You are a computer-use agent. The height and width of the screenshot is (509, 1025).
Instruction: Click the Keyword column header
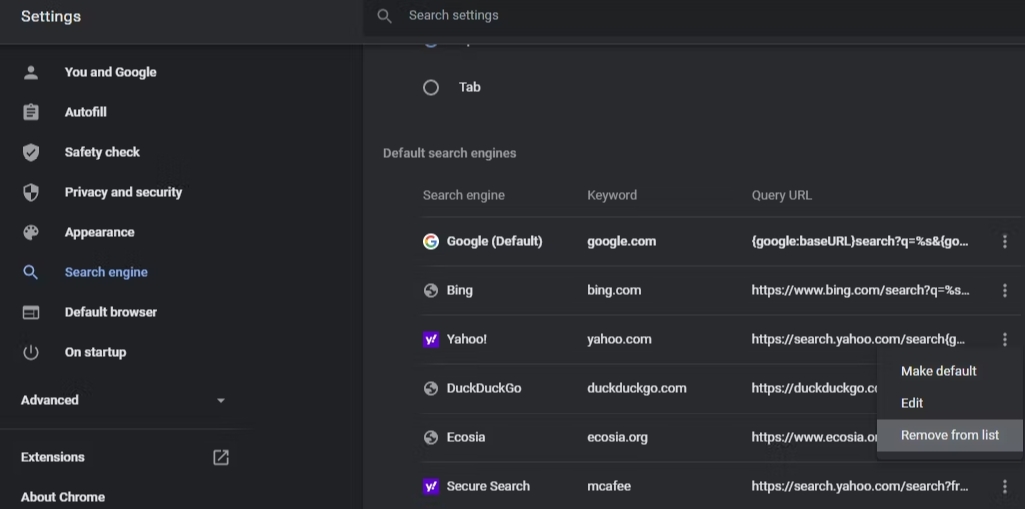pos(612,195)
